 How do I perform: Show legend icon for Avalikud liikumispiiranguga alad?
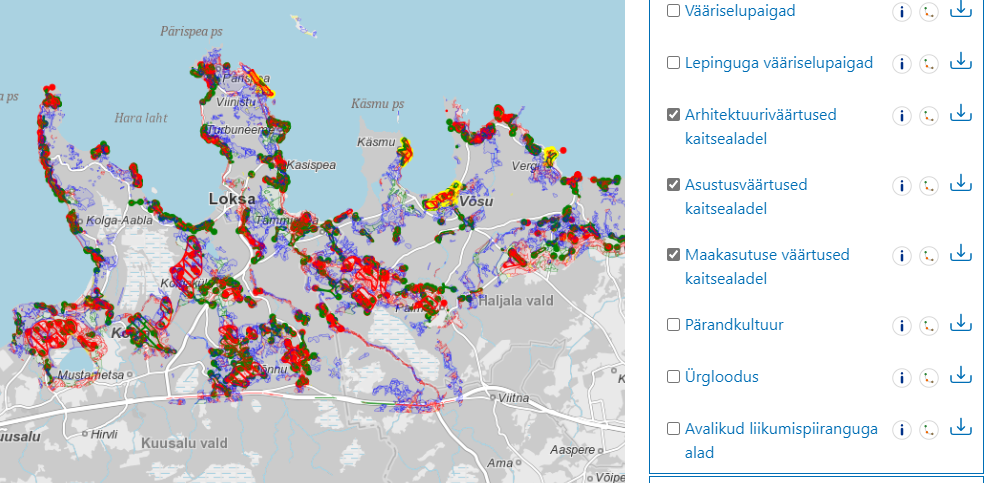click(x=929, y=430)
